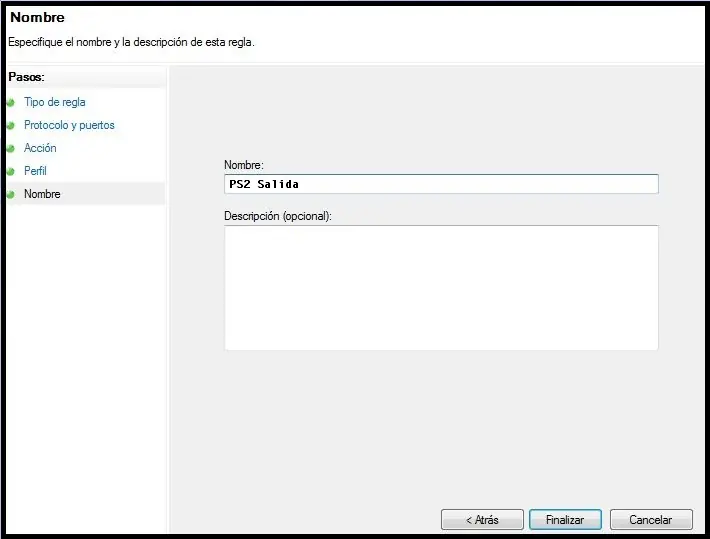Click the Pasos sidebar header
Image resolution: width=710 pixels, height=539 pixels.
click(x=27, y=77)
